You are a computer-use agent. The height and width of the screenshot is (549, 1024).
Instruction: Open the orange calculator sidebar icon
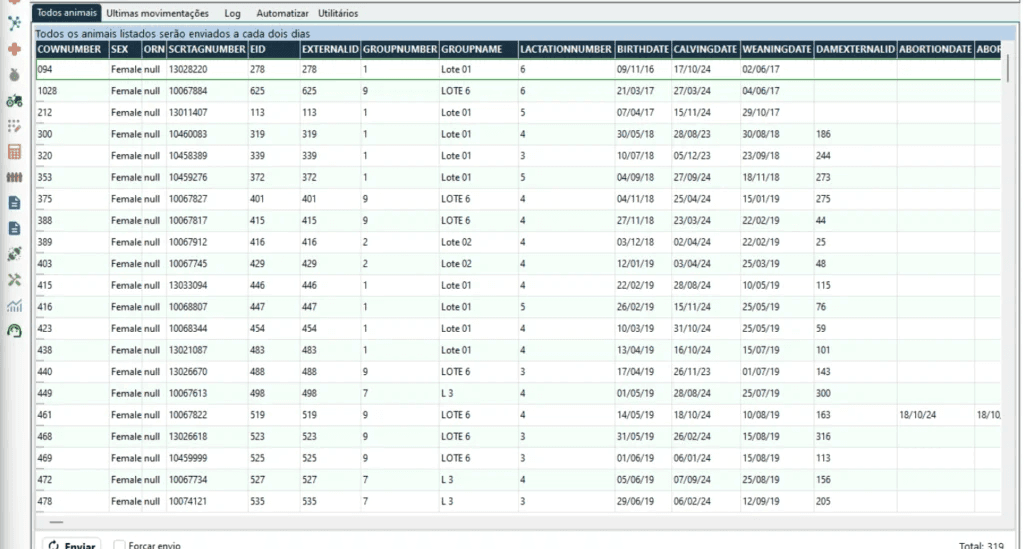pos(14,151)
